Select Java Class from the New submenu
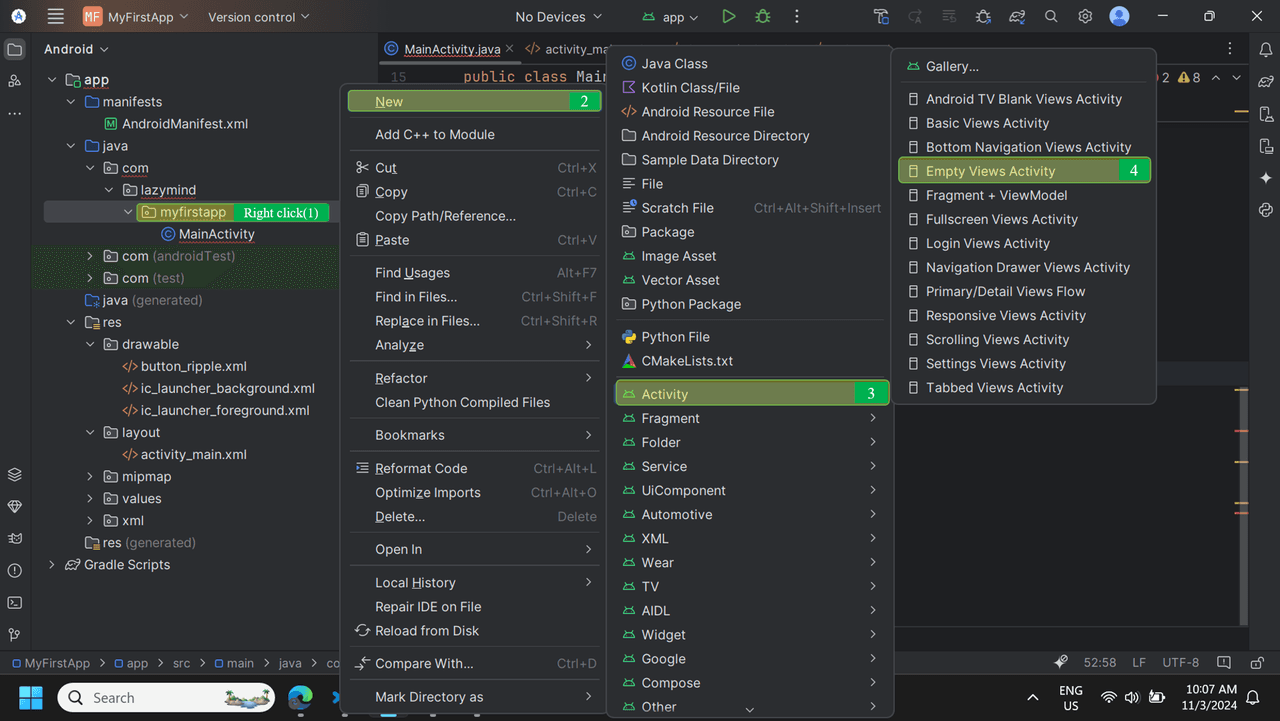Screen dimensions: 1280x721 [x=750, y=63]
